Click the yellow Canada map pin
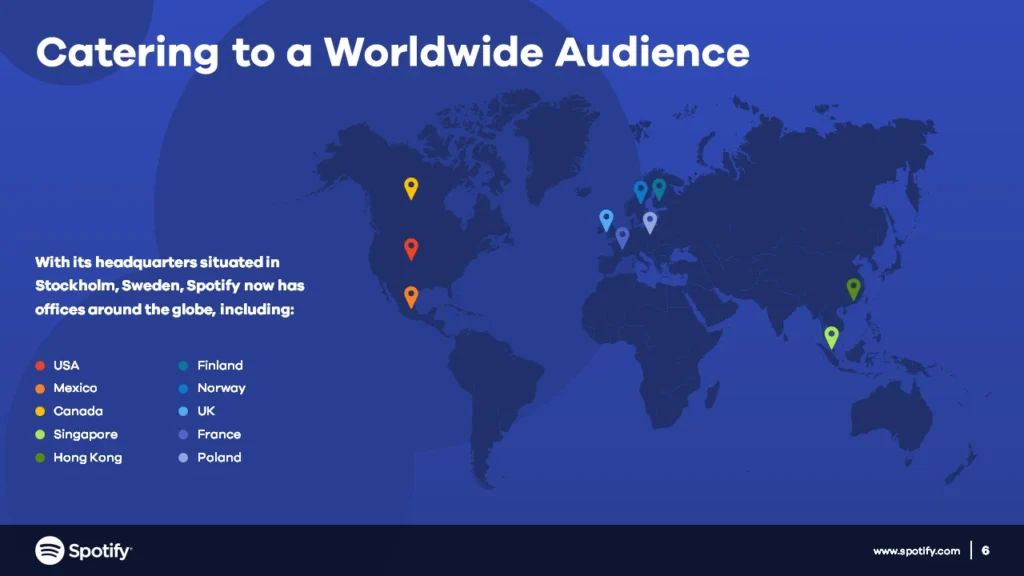Viewport: 1024px width, 576px height. pyautogui.click(x=411, y=188)
